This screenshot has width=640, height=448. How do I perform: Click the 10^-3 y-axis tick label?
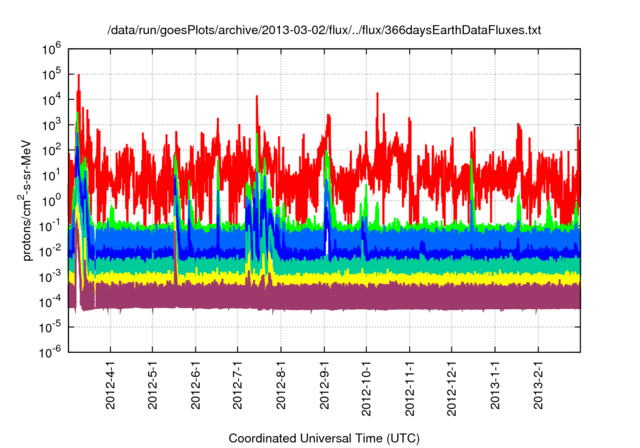(x=50, y=277)
